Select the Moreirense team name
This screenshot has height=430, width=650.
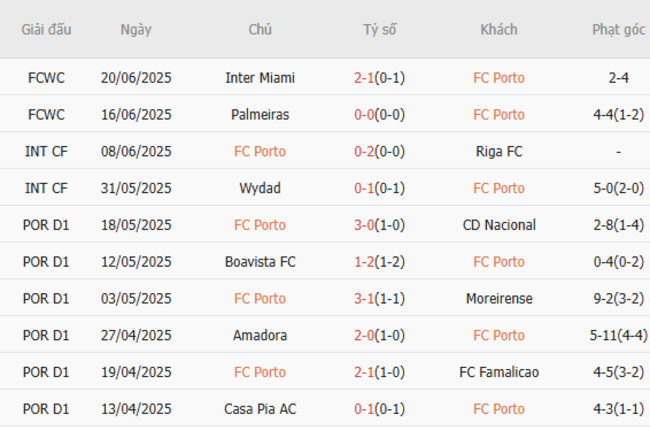coord(498,299)
